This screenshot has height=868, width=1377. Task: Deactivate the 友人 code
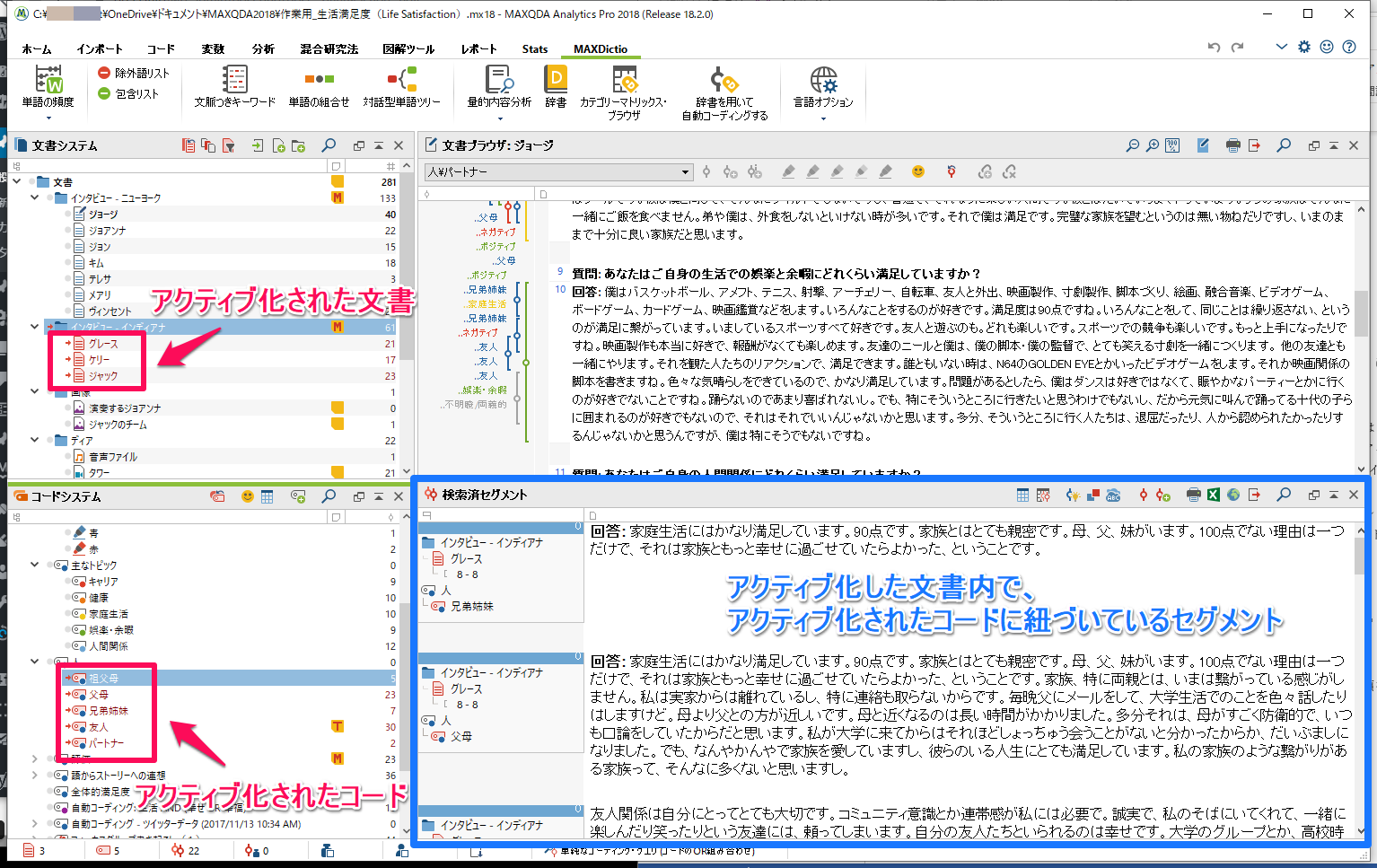click(67, 726)
